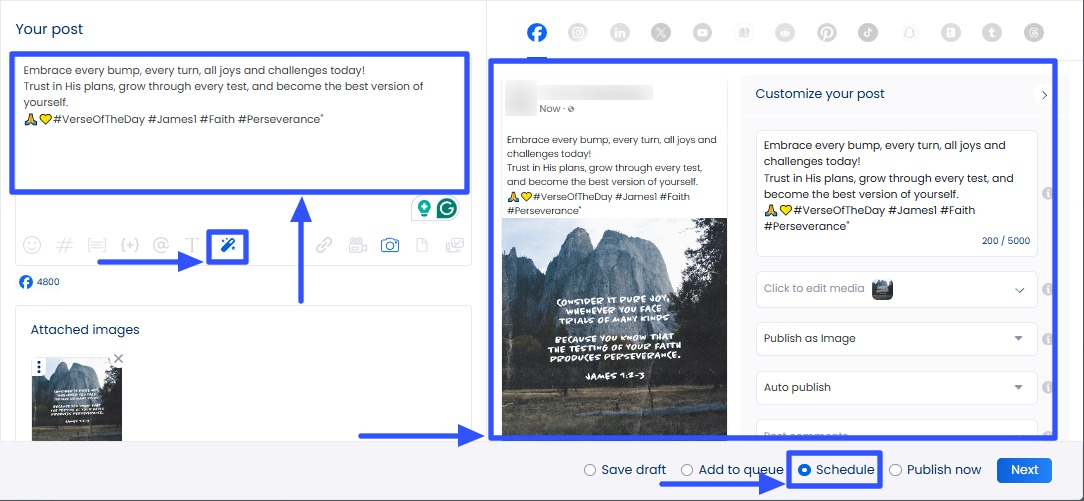Click the attached mountain image thumbnail
1084x501 pixels.
coord(77,400)
